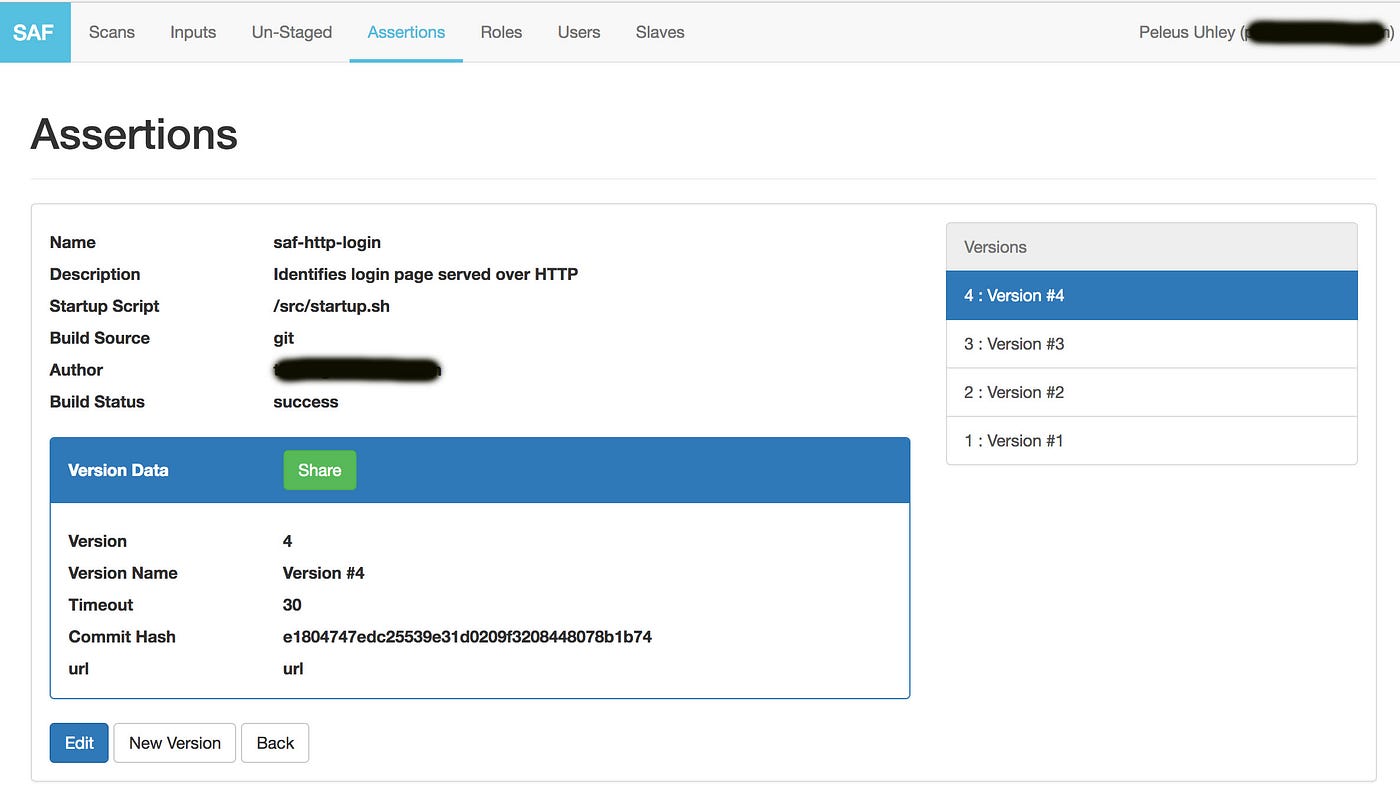
Task: Select the Assertions tab
Action: pos(406,31)
